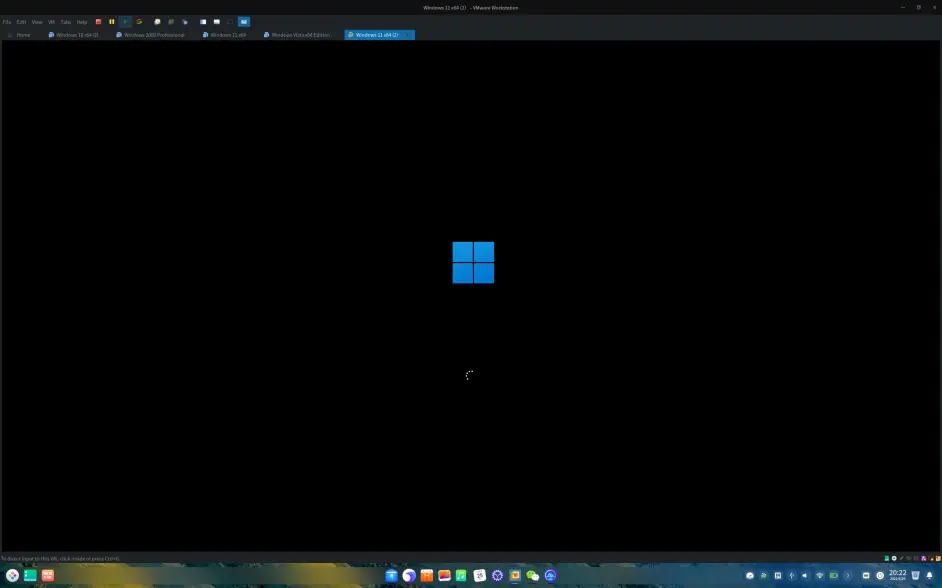Click the yellow message log status icon
This screenshot has height=588, width=942.
click(938, 559)
